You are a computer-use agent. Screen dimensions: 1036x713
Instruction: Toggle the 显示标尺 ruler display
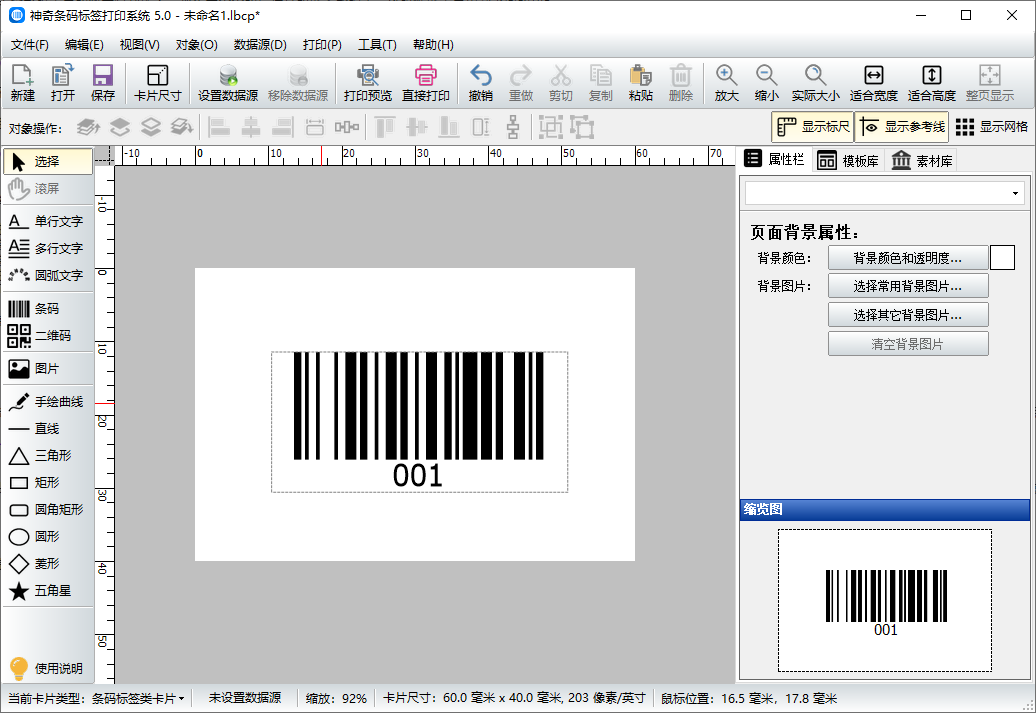[x=813, y=127]
